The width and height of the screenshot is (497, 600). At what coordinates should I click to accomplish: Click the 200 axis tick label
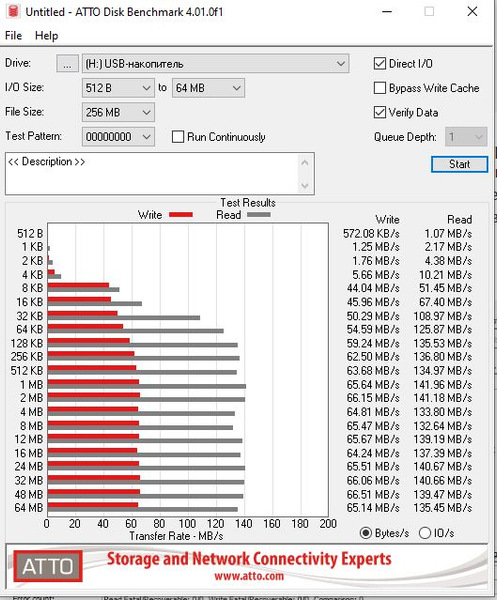coord(328,523)
